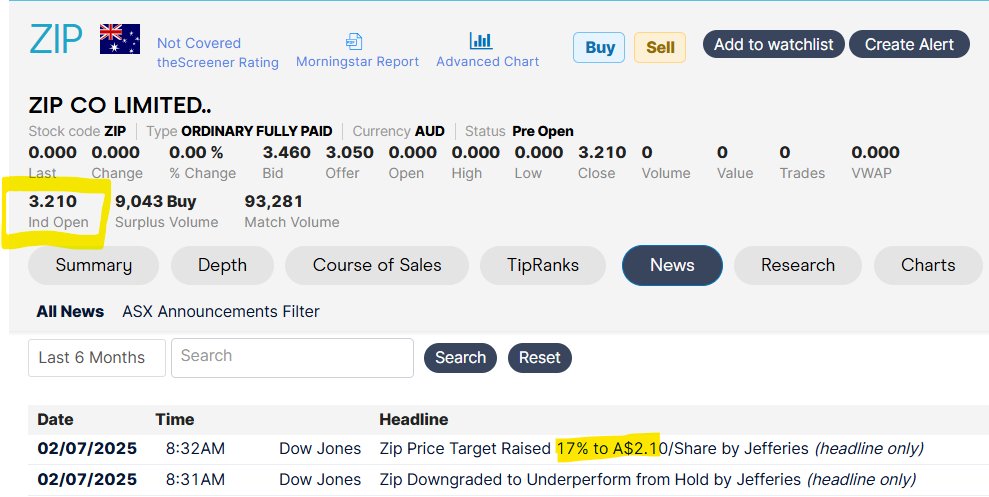Click the news Search text field
The width and height of the screenshot is (989, 497).
292,358
